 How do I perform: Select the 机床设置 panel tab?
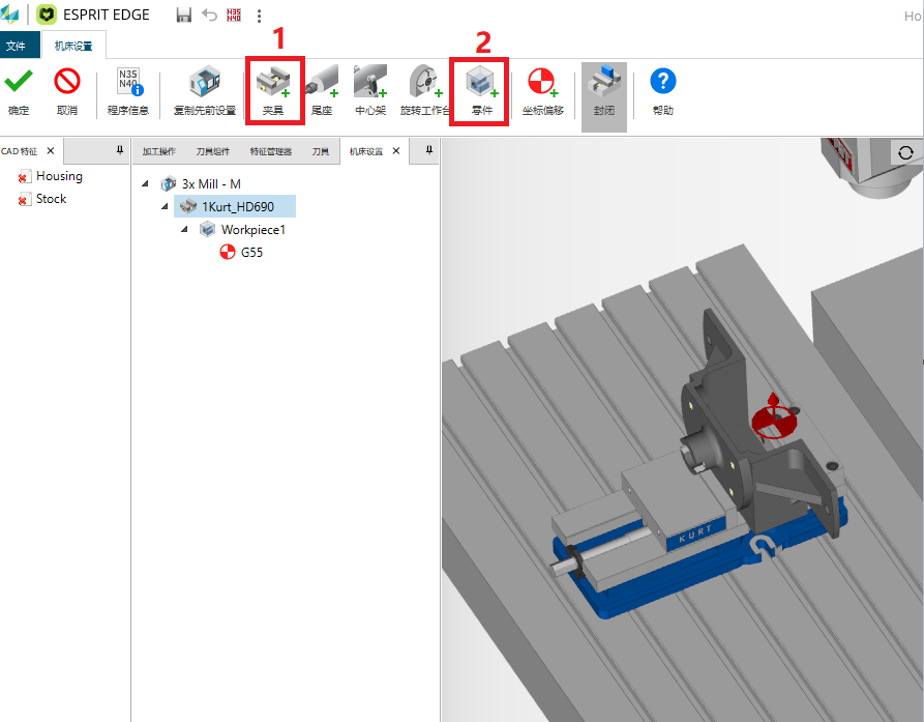point(366,151)
